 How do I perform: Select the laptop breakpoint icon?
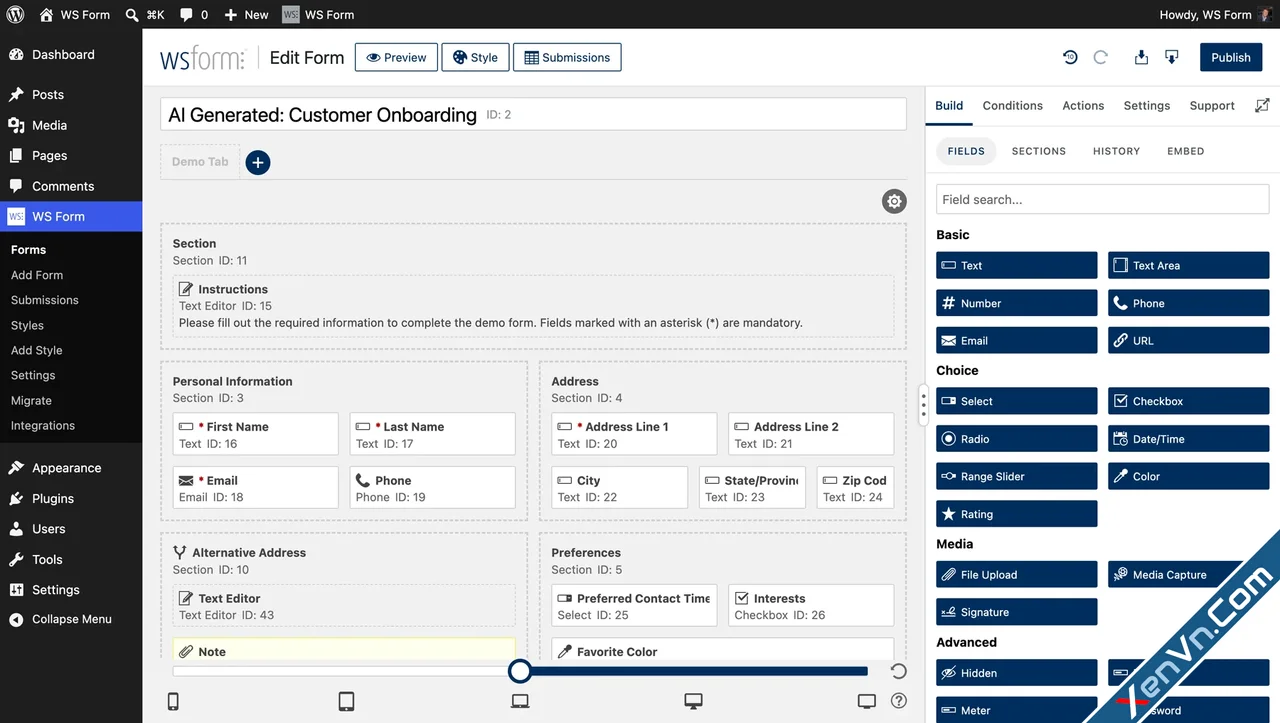(x=520, y=701)
